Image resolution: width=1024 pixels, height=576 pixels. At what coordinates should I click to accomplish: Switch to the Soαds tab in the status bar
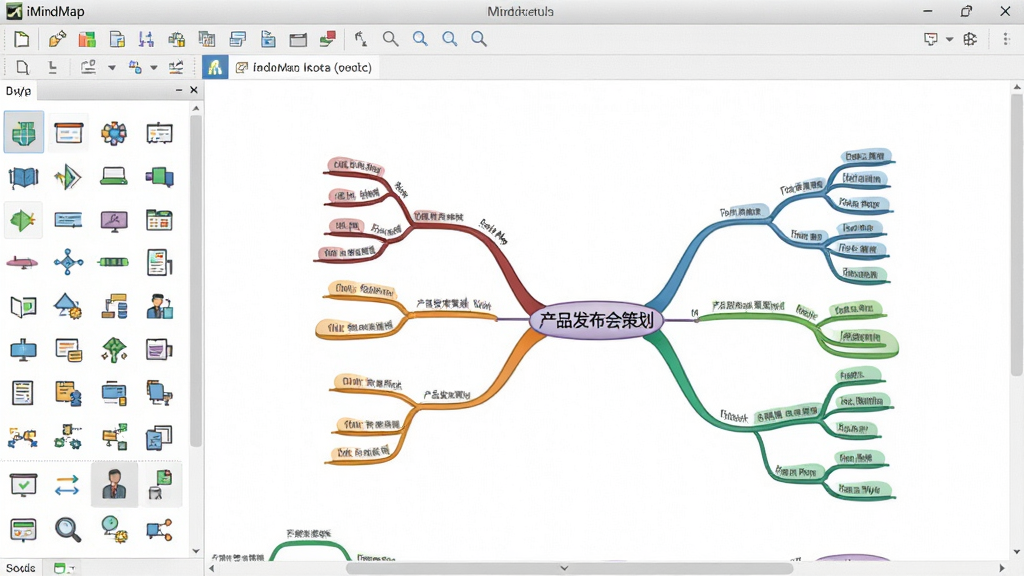pyautogui.click(x=21, y=568)
